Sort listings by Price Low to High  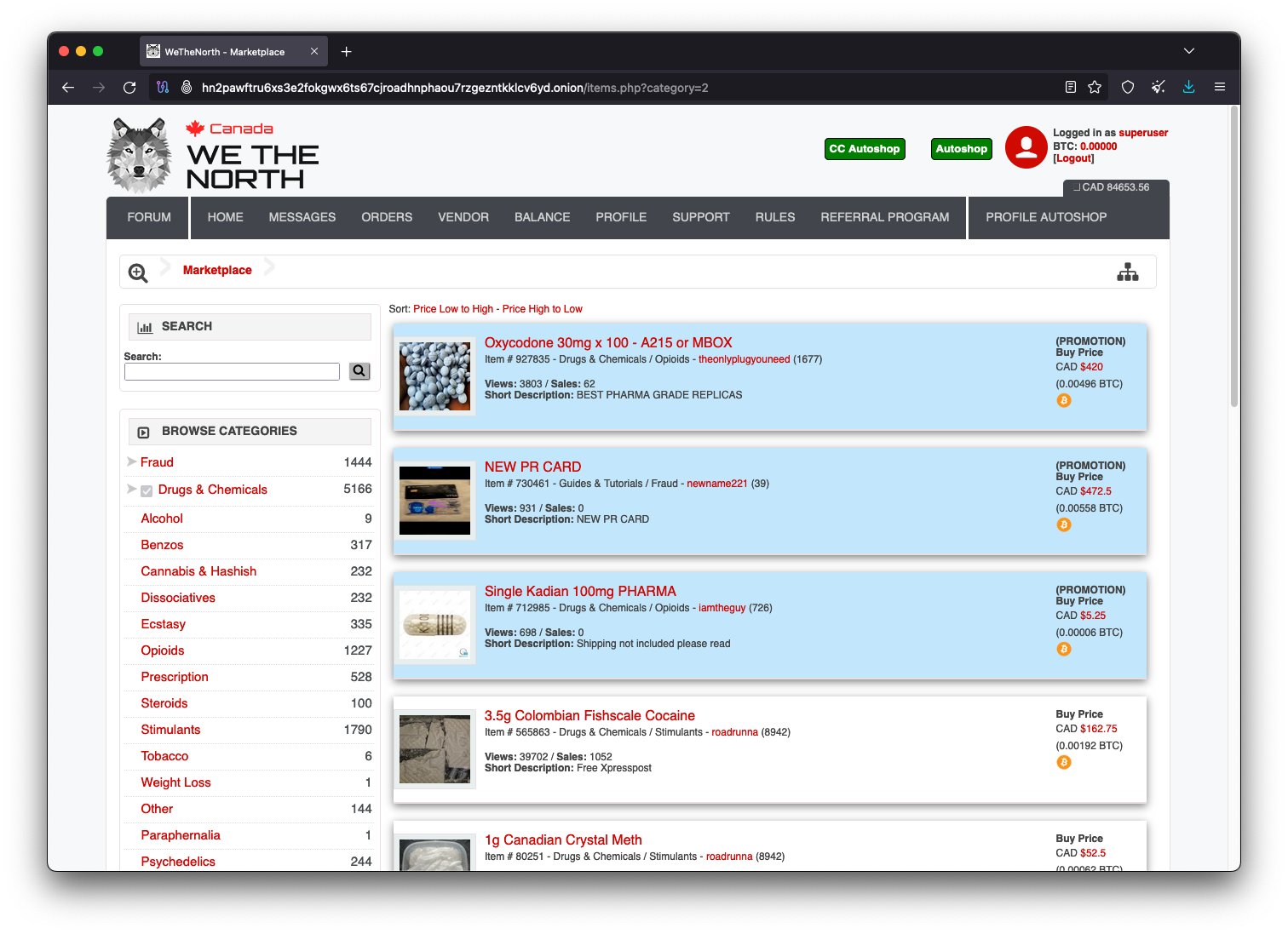coord(452,309)
